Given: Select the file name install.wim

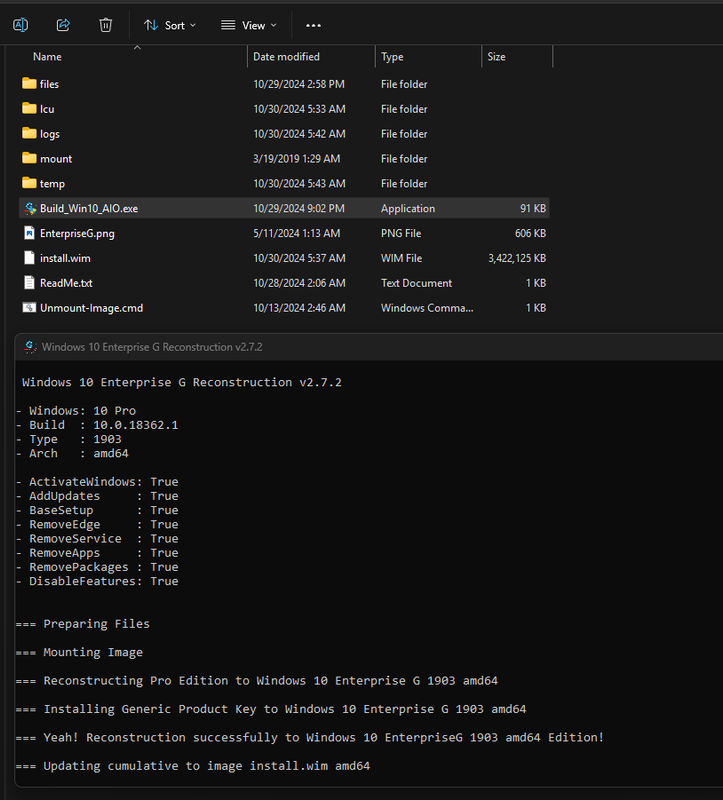Looking at the screenshot, I should 65,258.
